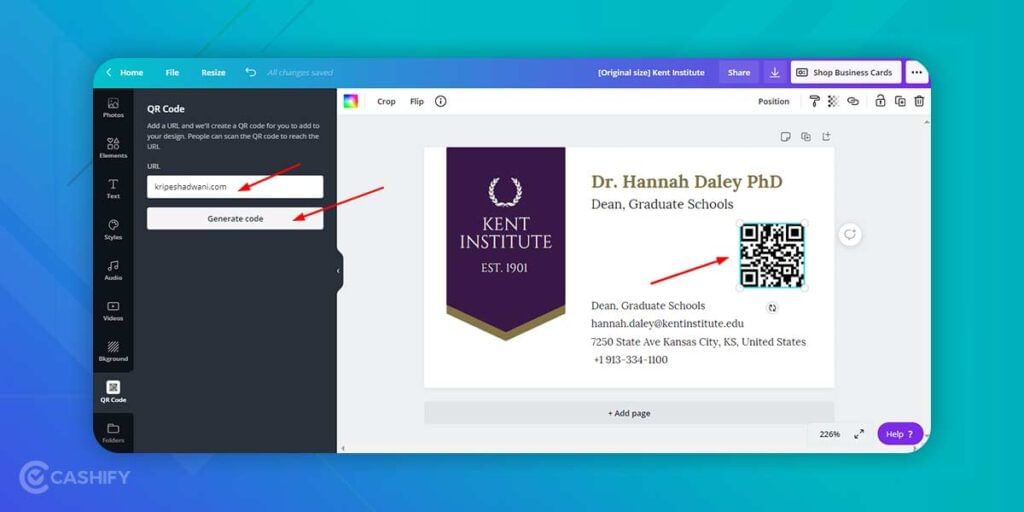Screen dimensions: 1024x512
Task: Select the email address text on card
Action: click(667, 323)
